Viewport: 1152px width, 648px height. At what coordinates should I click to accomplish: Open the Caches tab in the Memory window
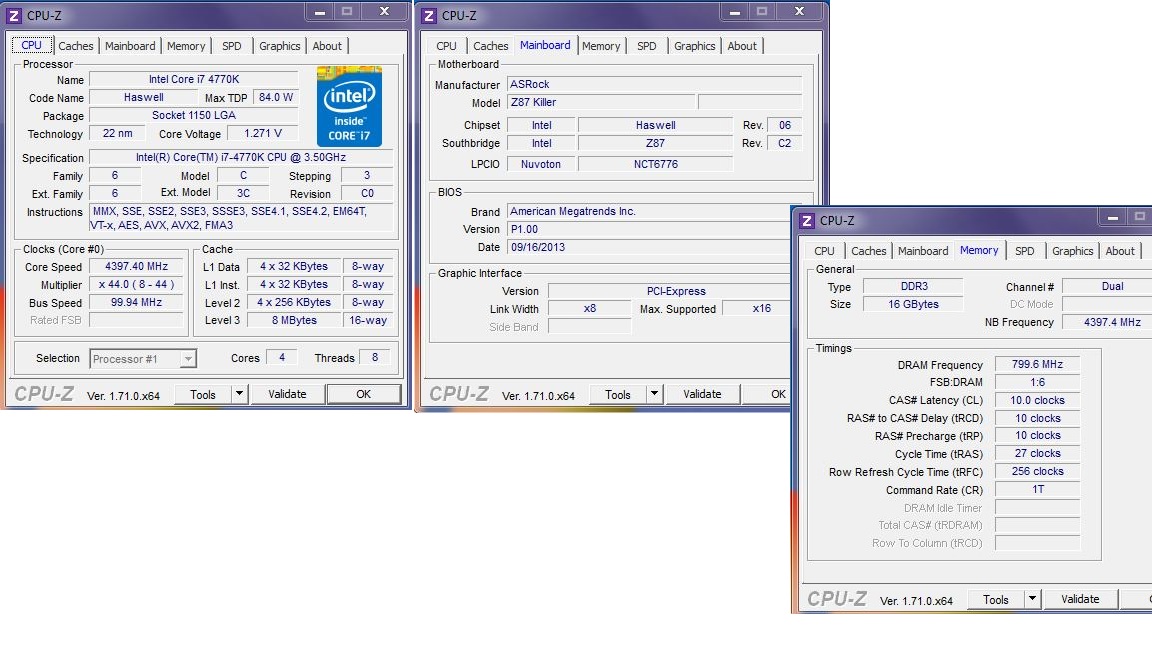[x=868, y=251]
